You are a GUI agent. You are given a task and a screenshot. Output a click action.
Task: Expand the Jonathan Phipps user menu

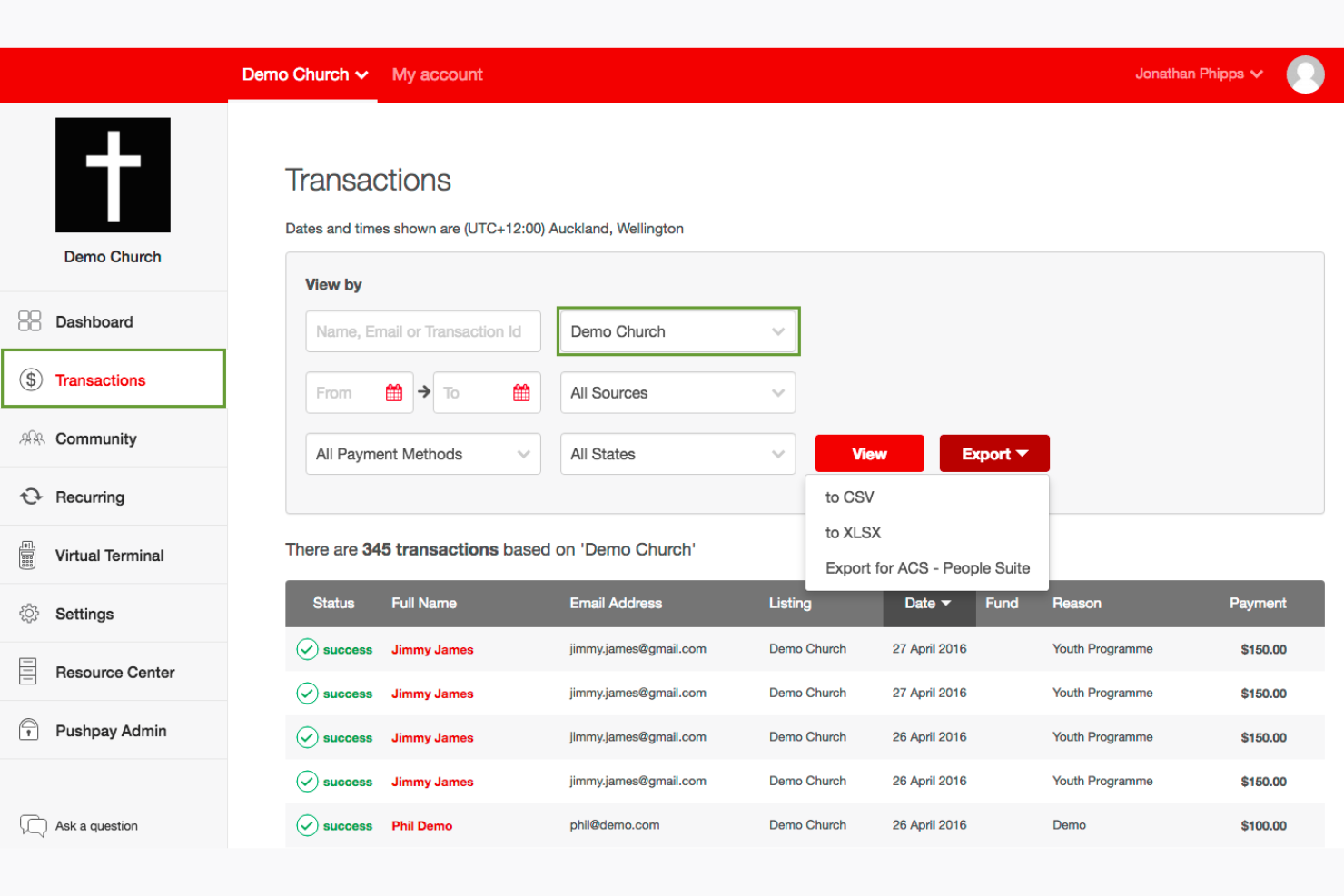tap(1199, 74)
